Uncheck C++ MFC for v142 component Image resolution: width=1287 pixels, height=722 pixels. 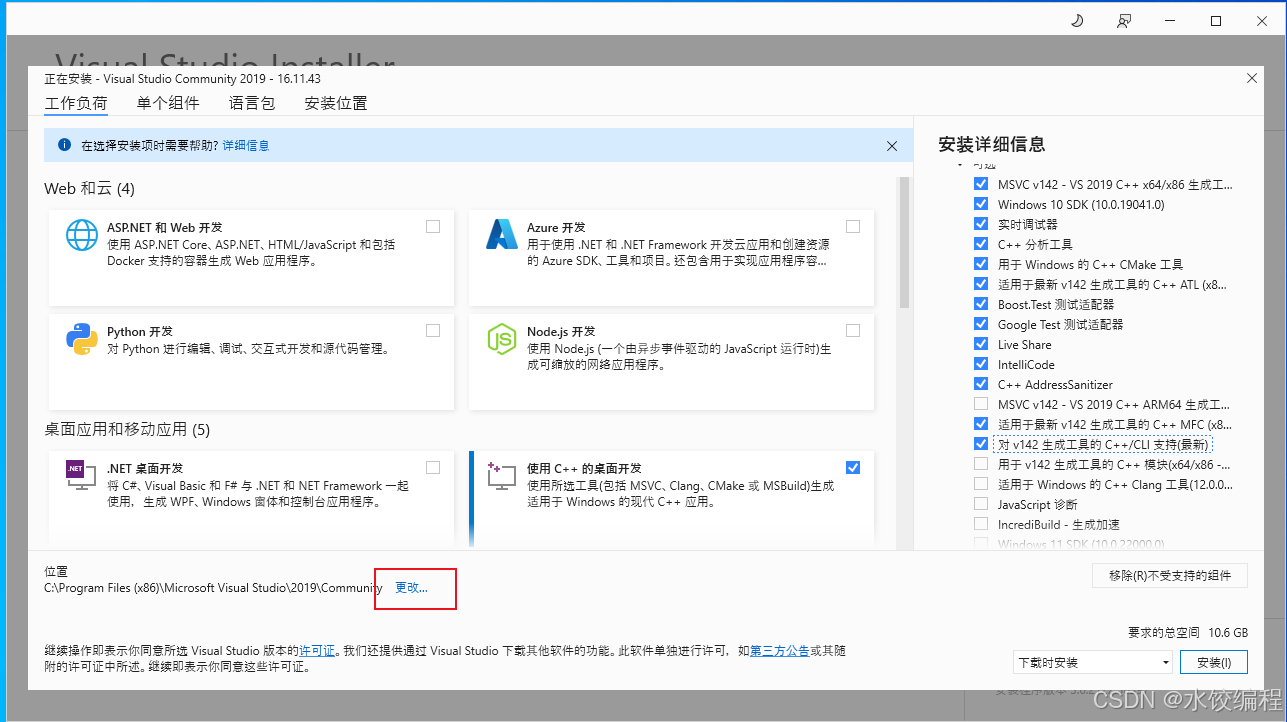click(980, 424)
